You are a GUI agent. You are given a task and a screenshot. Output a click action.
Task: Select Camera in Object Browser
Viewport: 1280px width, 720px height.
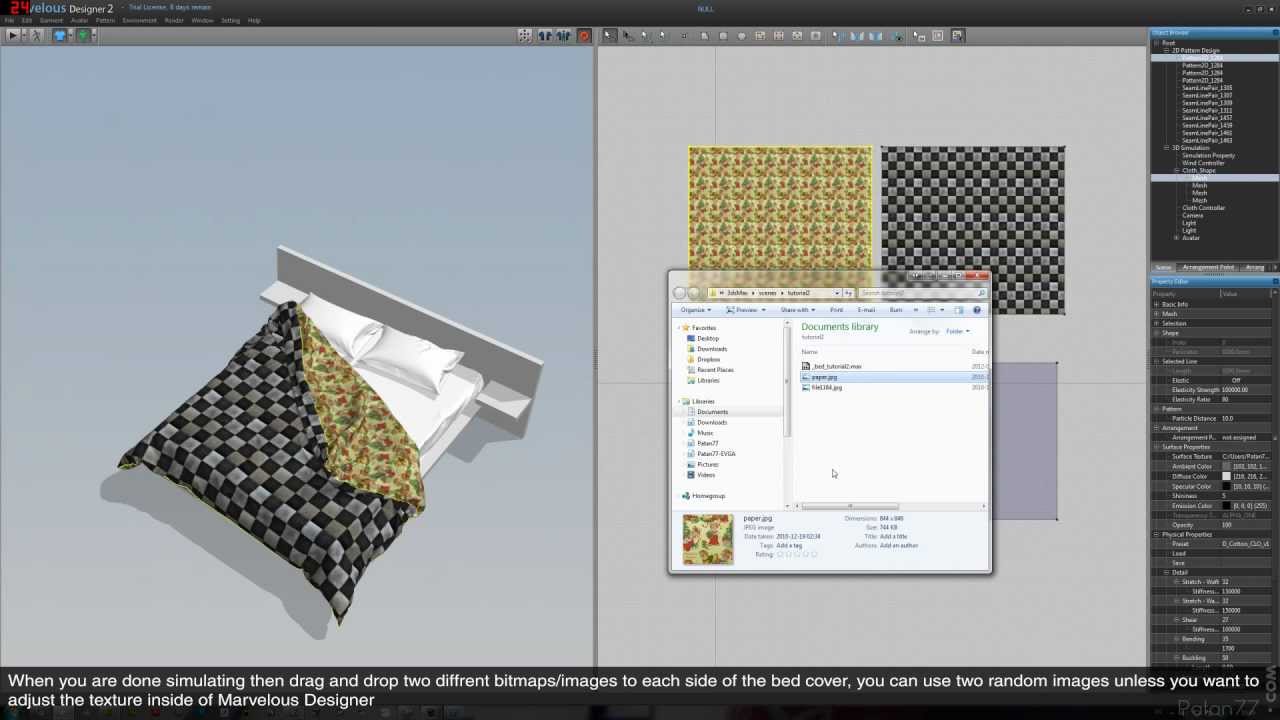tap(1192, 215)
